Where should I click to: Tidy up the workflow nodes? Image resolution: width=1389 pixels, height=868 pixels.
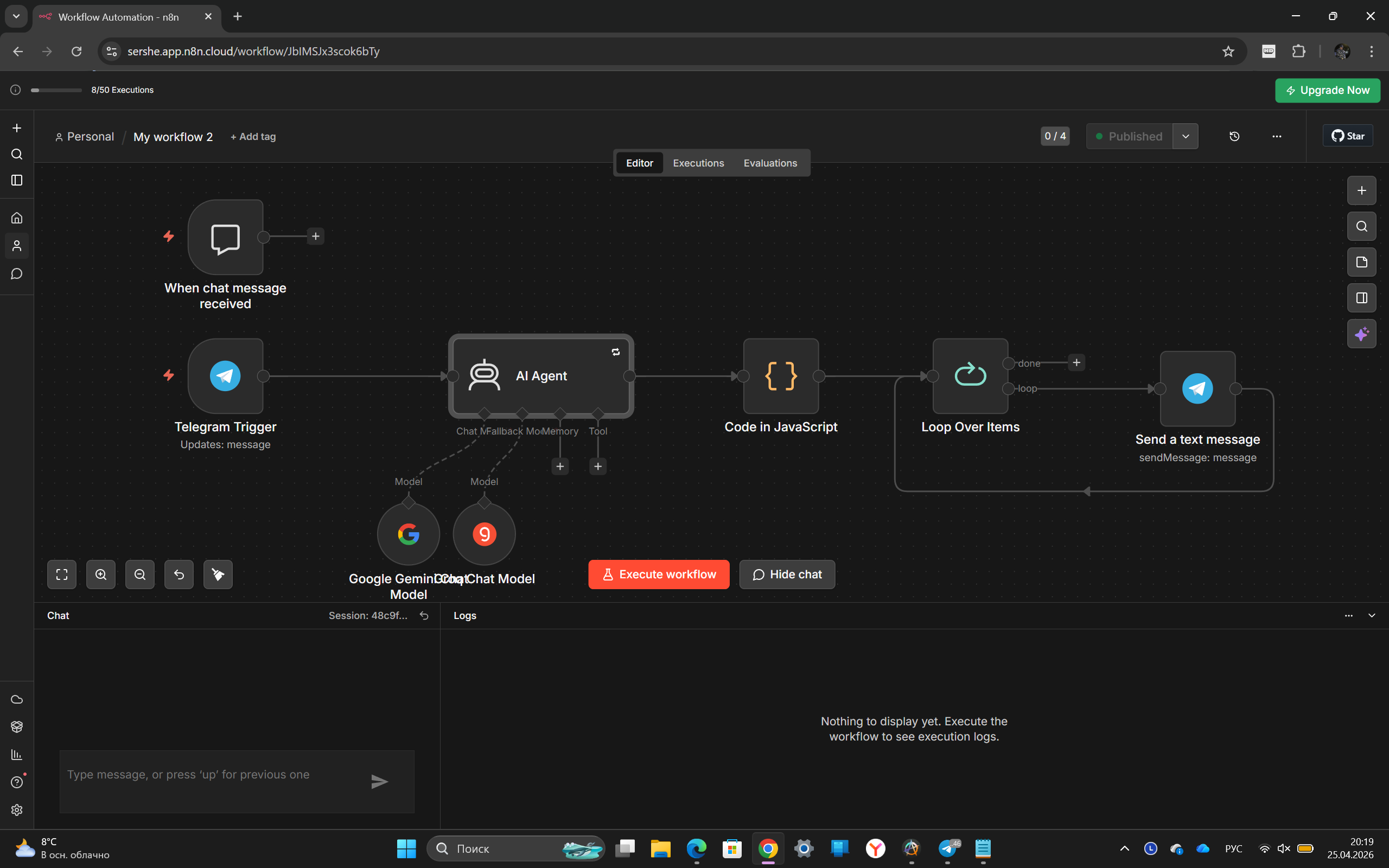[x=218, y=575]
